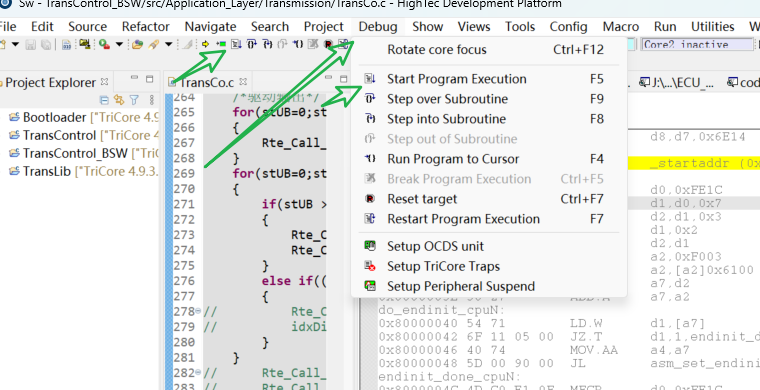Click the Save toolbar icon
This screenshot has width=760, height=390.
[31, 45]
